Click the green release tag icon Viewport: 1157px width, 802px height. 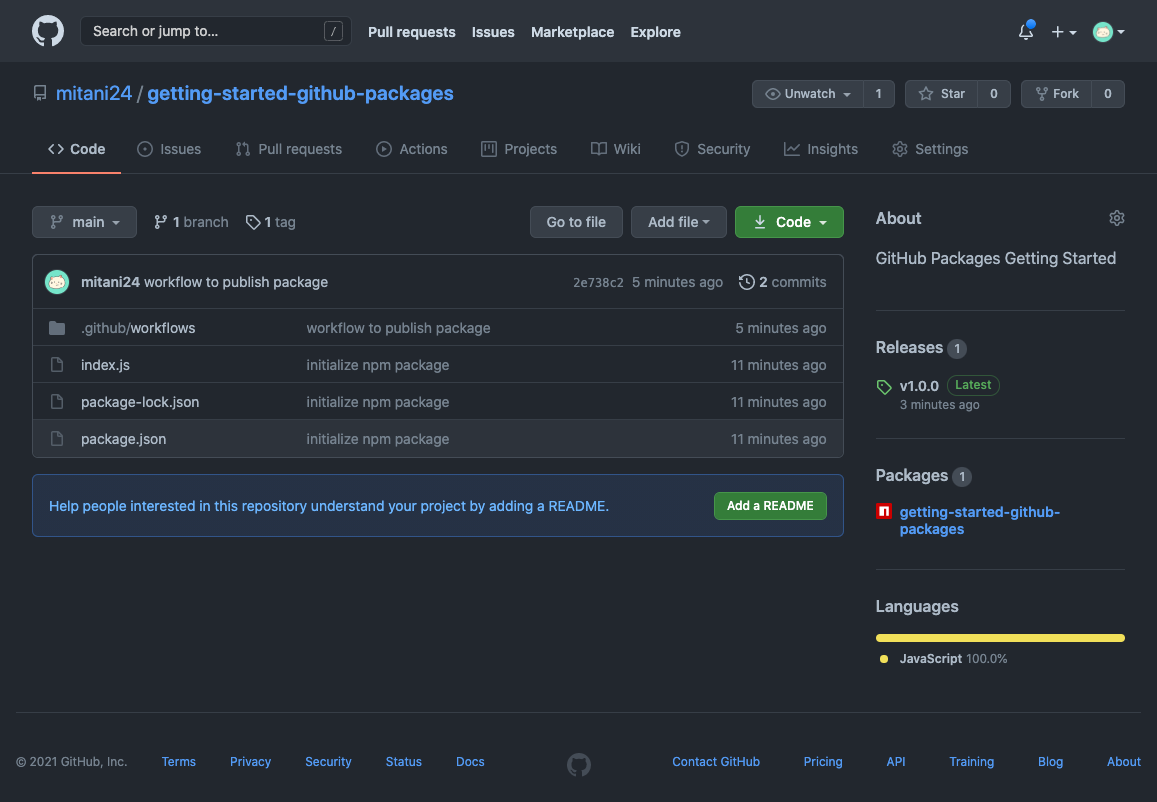(x=884, y=387)
